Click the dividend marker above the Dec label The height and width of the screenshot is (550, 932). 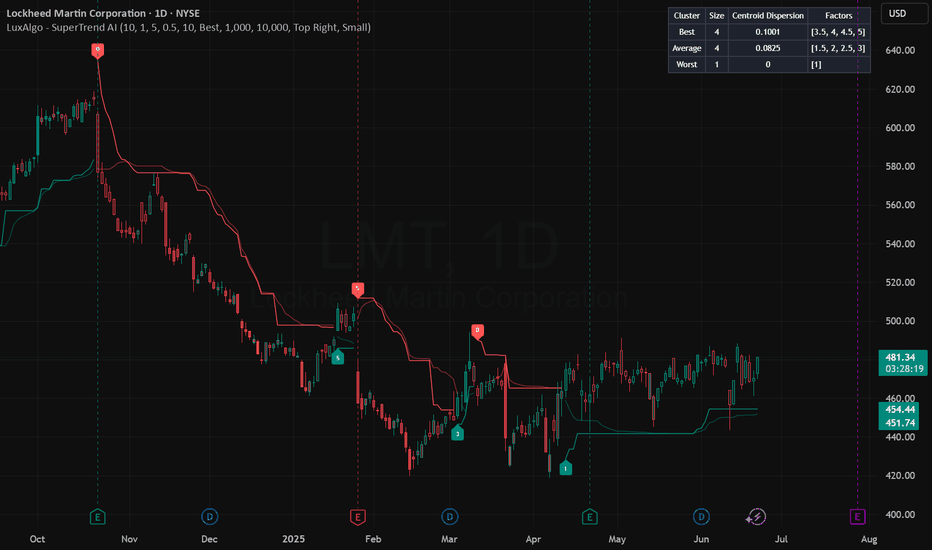(x=209, y=517)
